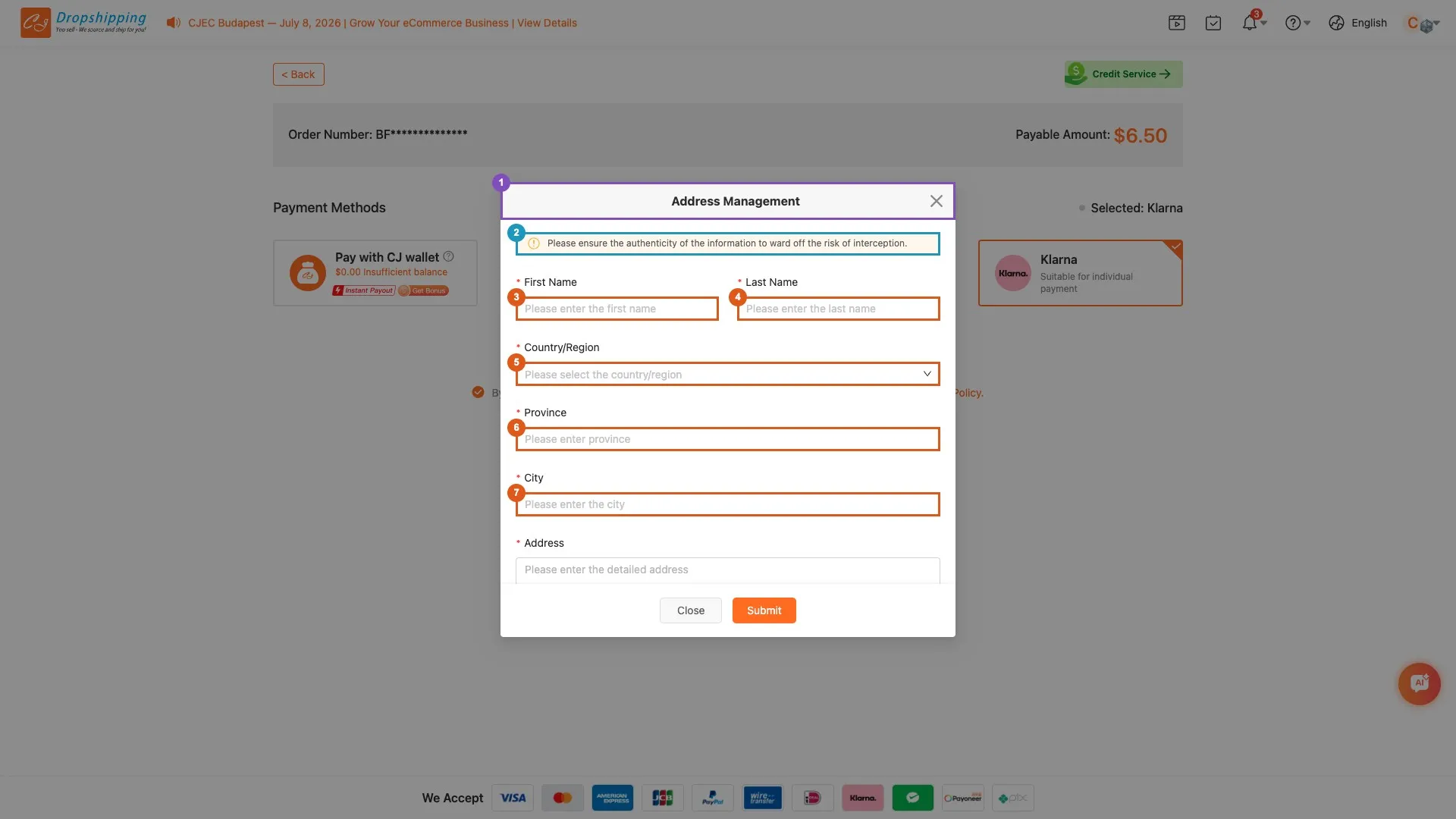Click the warning icon in authenticity notice
This screenshot has height=819, width=1456.
point(534,243)
